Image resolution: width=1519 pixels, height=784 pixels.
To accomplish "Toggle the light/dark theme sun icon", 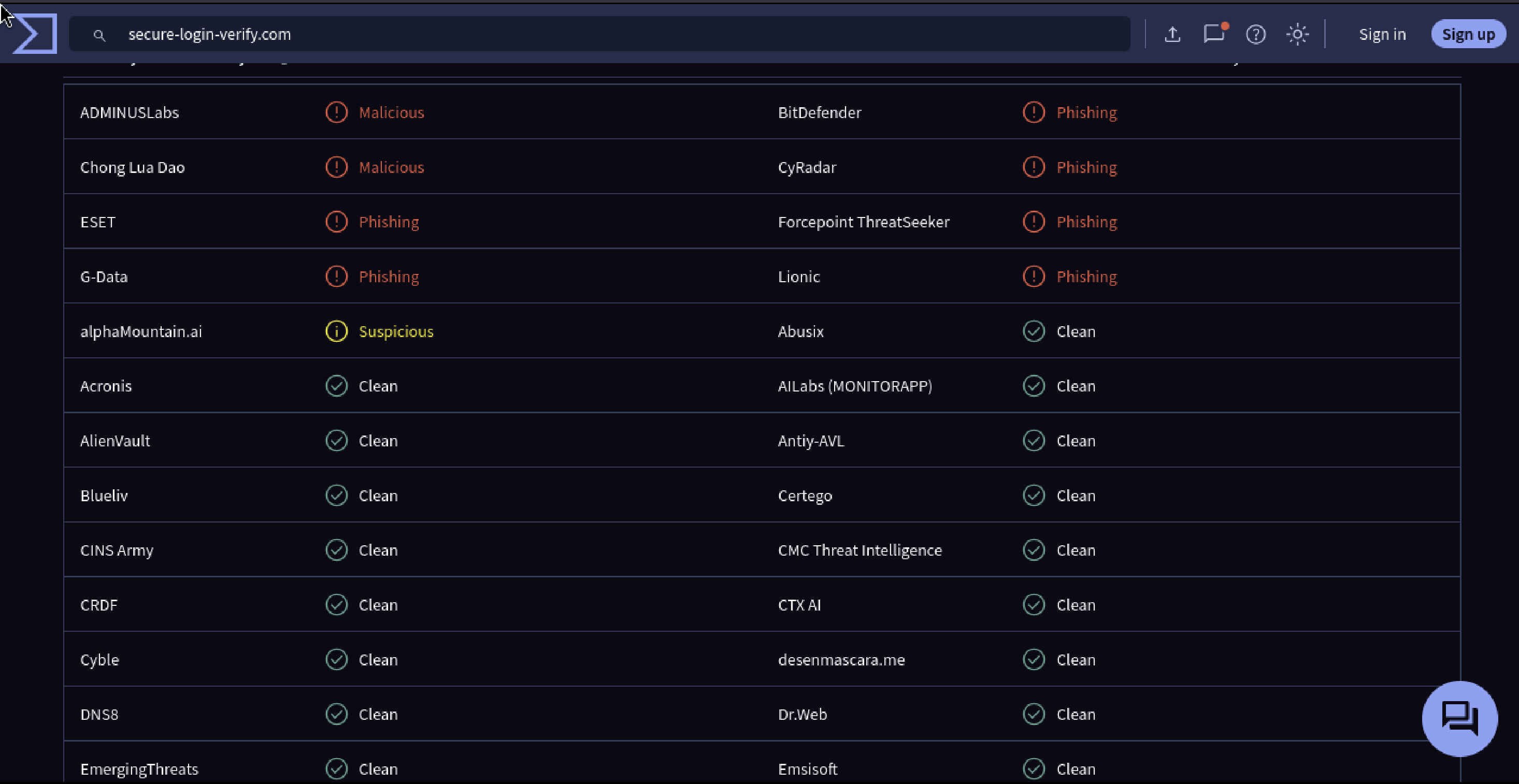I will tap(1297, 34).
